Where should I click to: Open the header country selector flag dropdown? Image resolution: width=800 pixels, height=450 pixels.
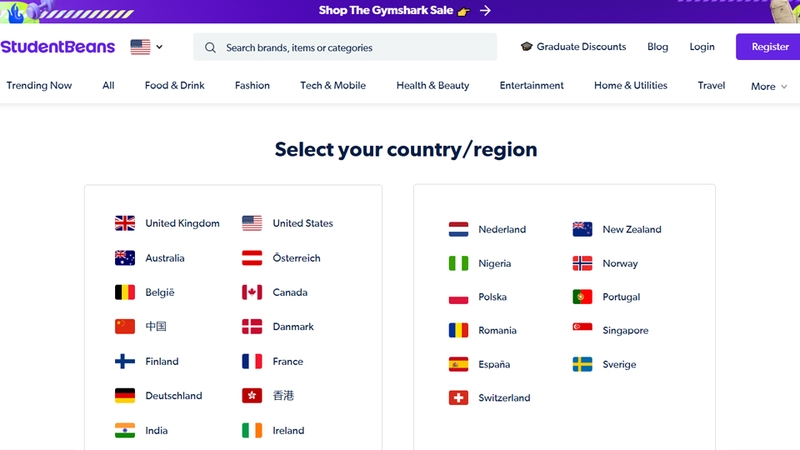pos(146,47)
